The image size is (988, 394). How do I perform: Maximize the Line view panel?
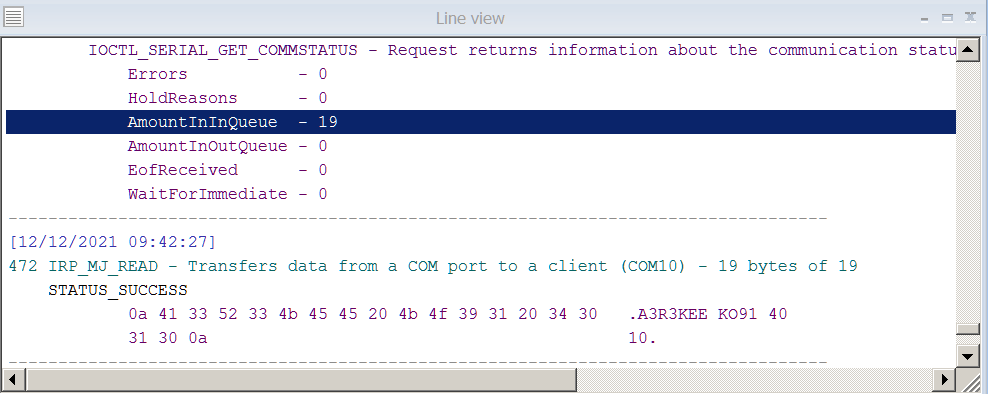point(947,18)
